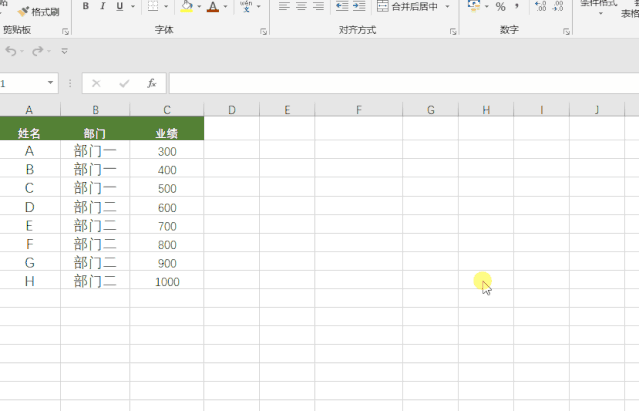Align text right
Viewport: 639px width, 411px height.
point(318,6)
